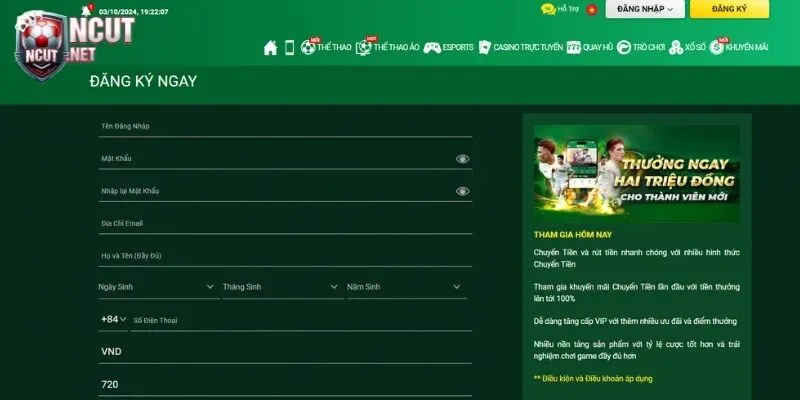800x400 pixels.
Task: Expand the Tháng Sinh month dropdown
Action: click(x=282, y=287)
